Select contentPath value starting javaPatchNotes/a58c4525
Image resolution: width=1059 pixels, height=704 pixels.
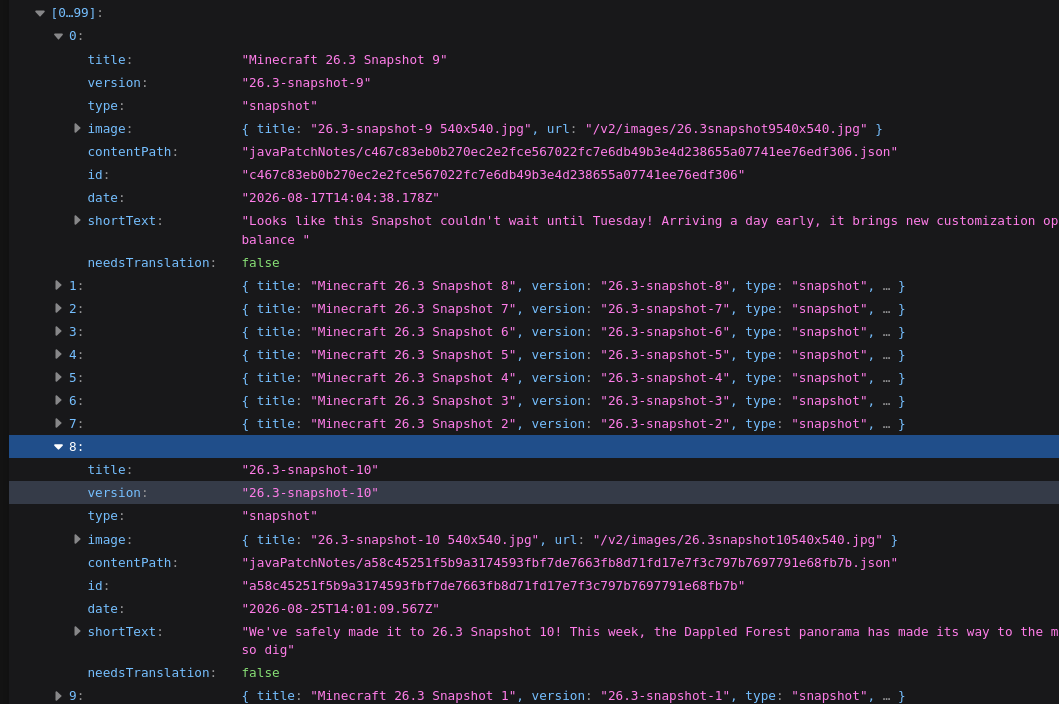pyautogui.click(x=569, y=563)
